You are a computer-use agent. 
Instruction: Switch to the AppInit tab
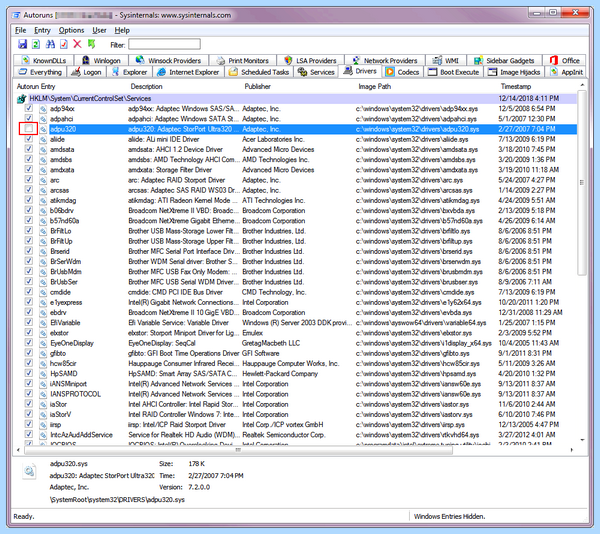(566, 72)
